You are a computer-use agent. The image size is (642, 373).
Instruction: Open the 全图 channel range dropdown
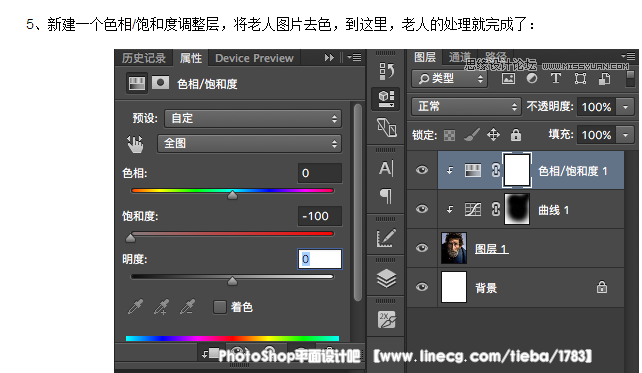(249, 143)
